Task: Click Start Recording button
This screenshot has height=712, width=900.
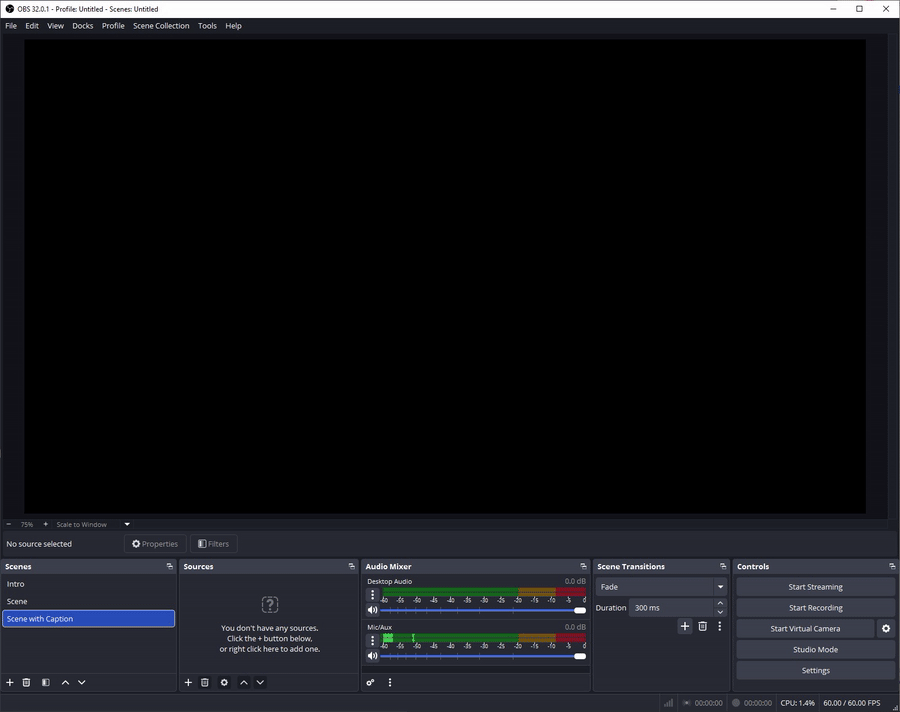Action: (x=815, y=607)
